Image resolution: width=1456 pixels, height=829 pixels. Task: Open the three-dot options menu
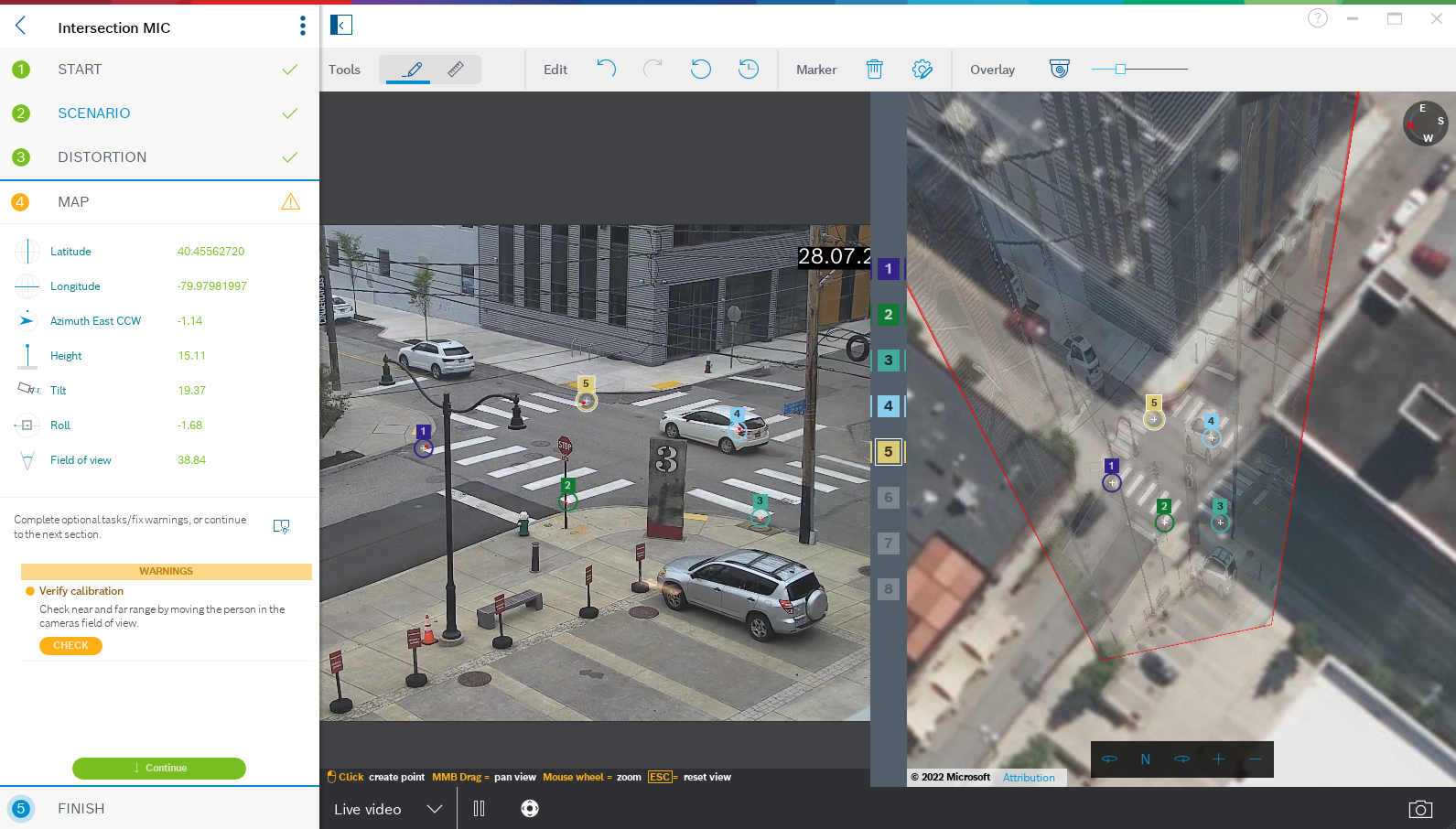click(302, 27)
